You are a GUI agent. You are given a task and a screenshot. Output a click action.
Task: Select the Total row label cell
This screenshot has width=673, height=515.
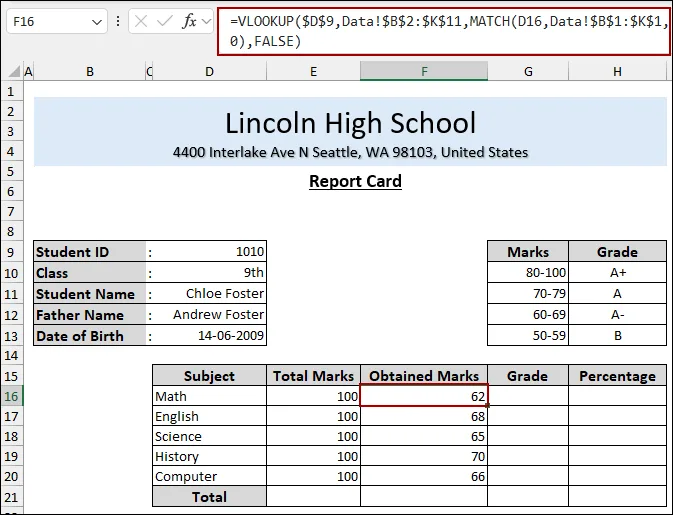click(209, 497)
